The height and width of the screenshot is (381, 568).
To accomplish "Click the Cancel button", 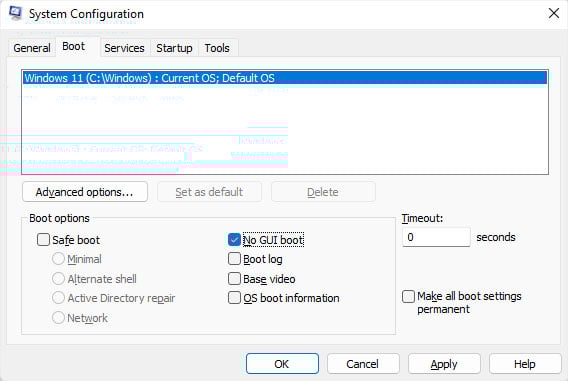I will pos(363,364).
